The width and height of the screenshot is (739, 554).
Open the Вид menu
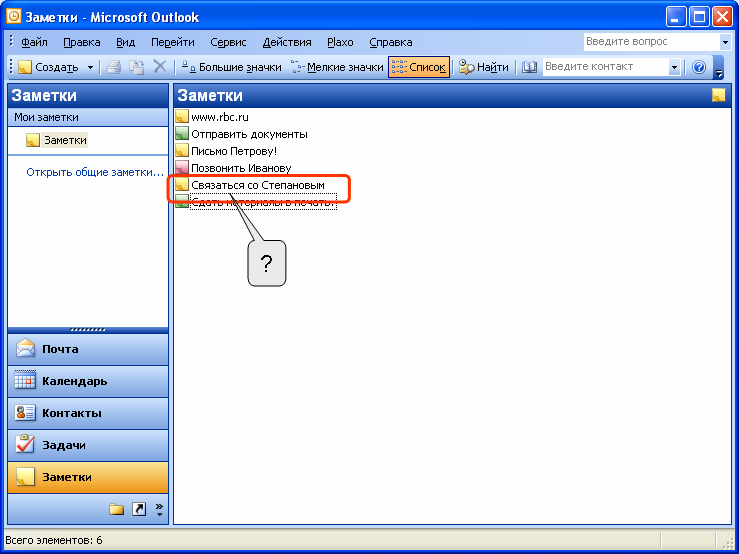(x=125, y=42)
